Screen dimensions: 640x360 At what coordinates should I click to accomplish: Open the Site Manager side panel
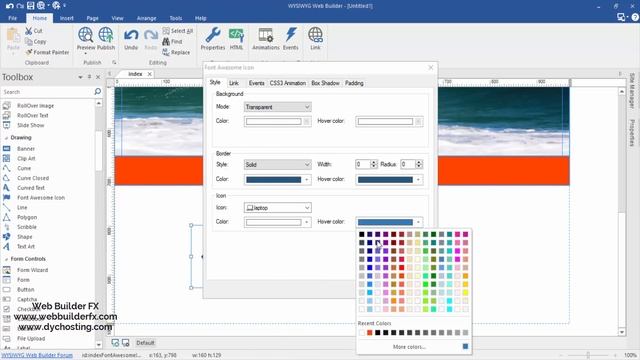632,90
